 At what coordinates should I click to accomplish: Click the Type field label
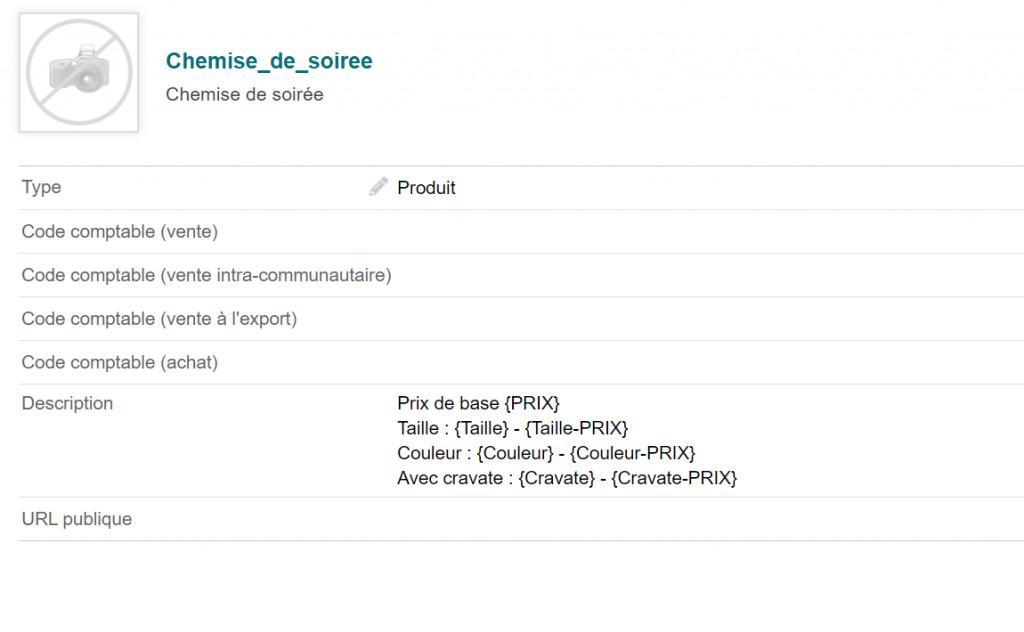pos(41,187)
